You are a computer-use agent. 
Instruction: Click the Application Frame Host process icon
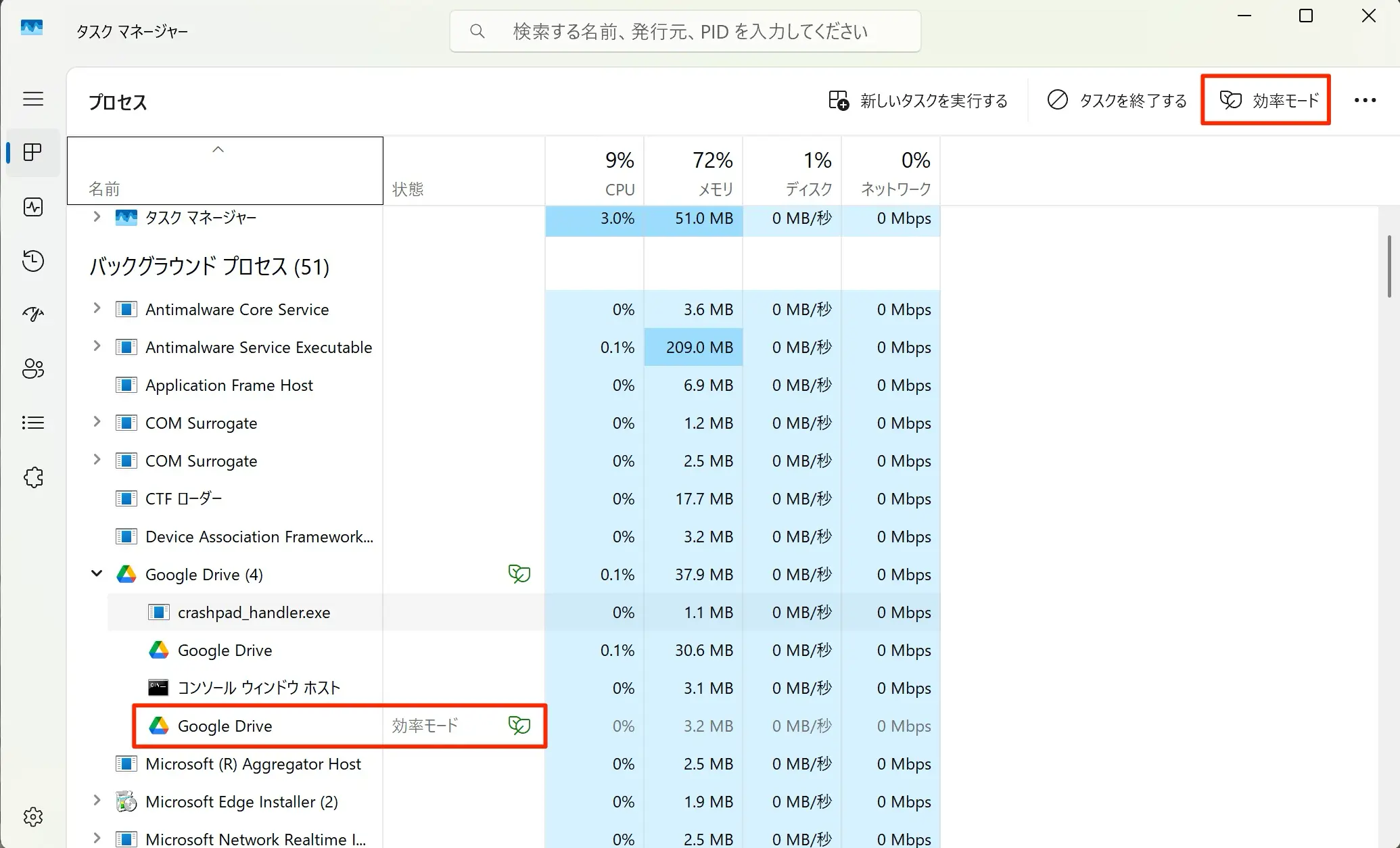coord(126,385)
